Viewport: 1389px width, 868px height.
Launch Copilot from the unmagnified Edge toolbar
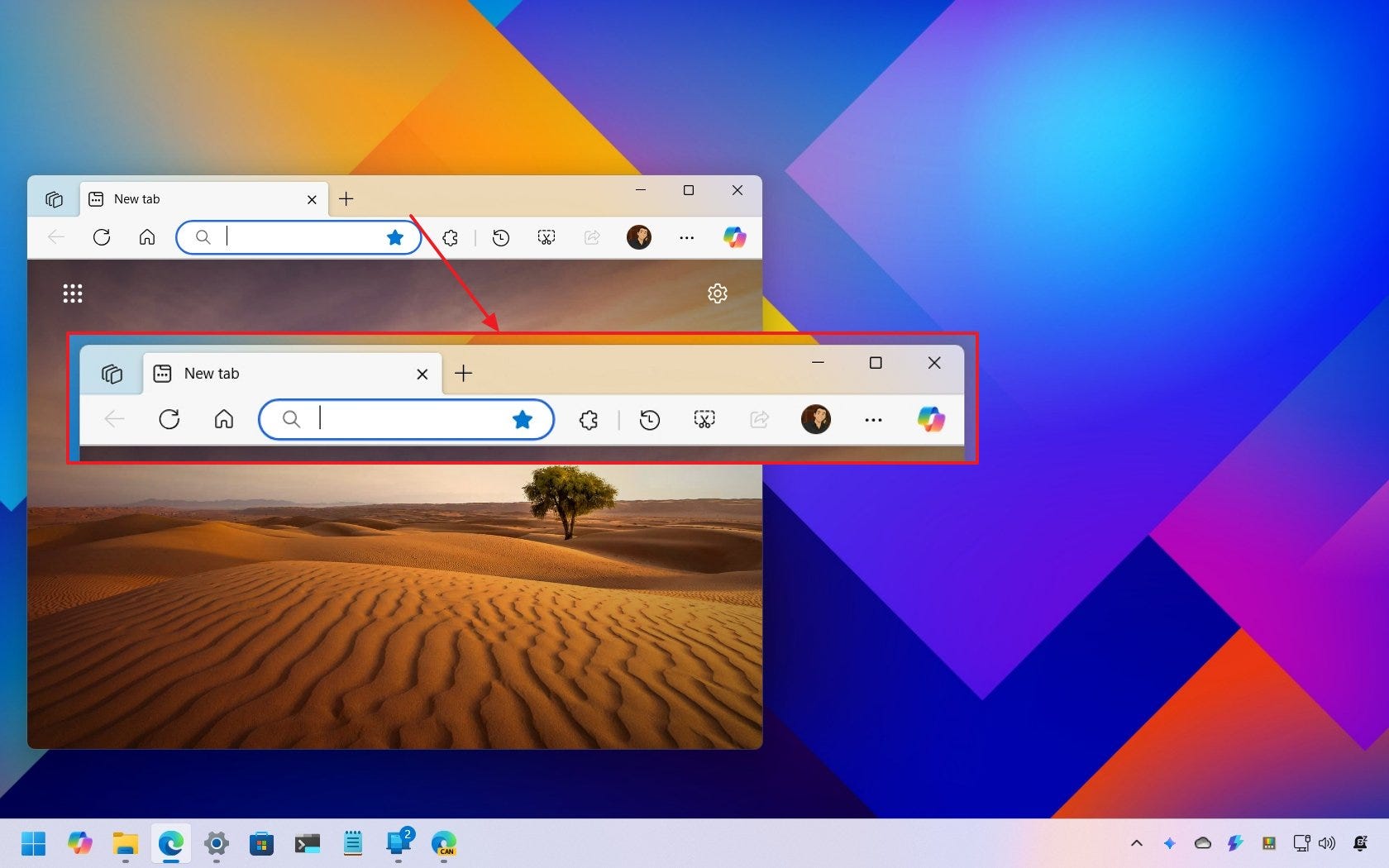click(734, 237)
